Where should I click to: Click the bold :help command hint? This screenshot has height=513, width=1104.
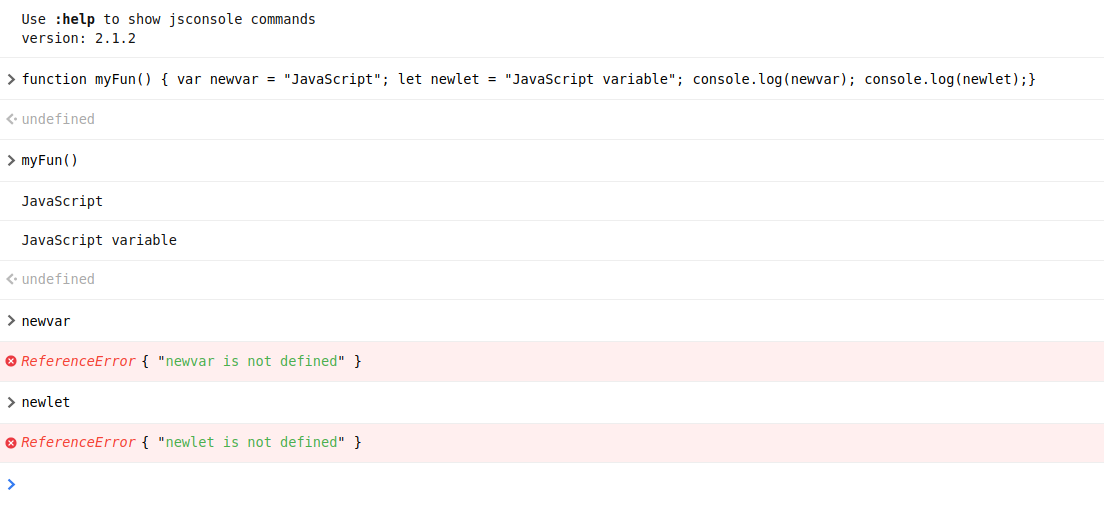click(75, 19)
